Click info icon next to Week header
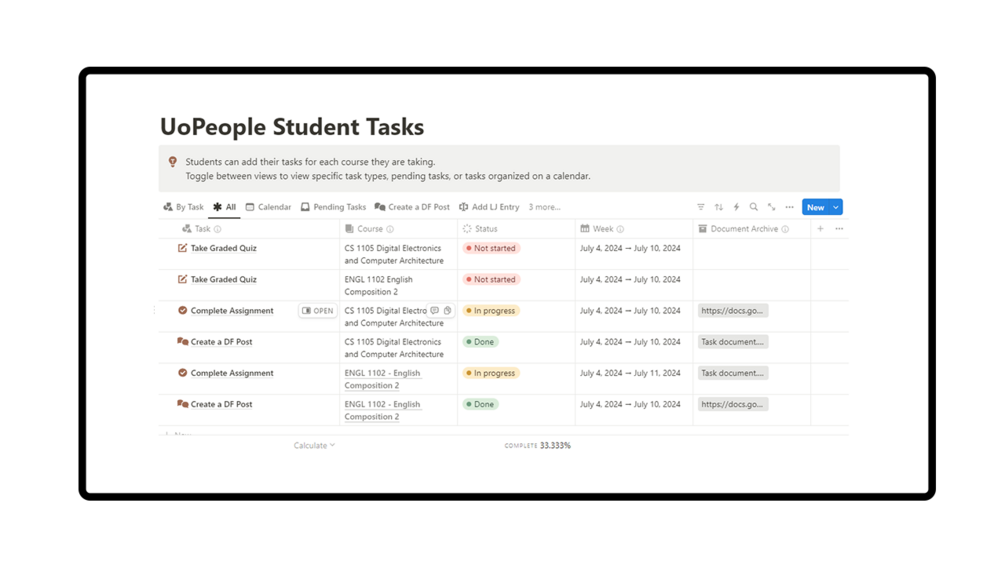 (620, 229)
